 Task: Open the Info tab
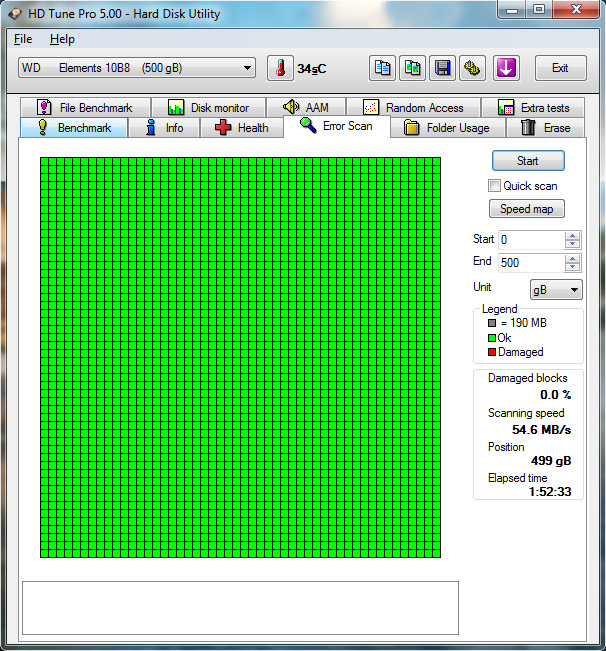pos(164,127)
